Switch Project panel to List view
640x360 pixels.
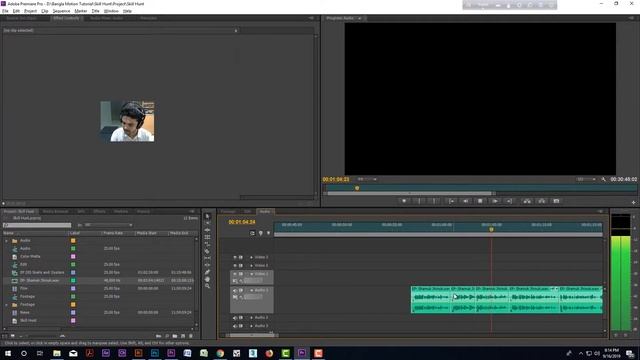(5, 336)
